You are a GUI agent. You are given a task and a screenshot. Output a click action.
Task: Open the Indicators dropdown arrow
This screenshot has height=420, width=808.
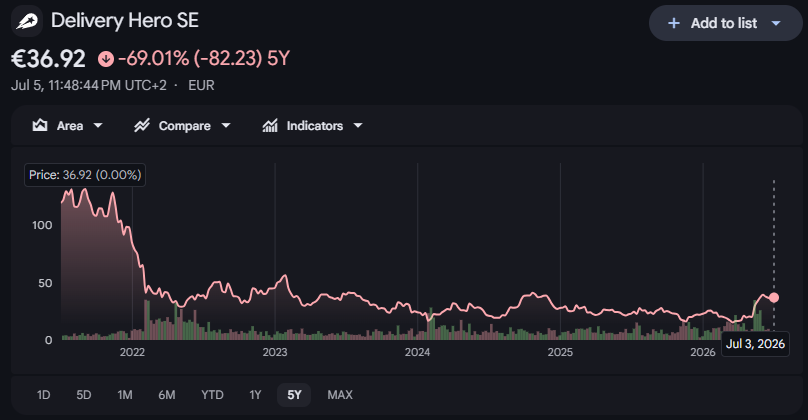tap(358, 125)
